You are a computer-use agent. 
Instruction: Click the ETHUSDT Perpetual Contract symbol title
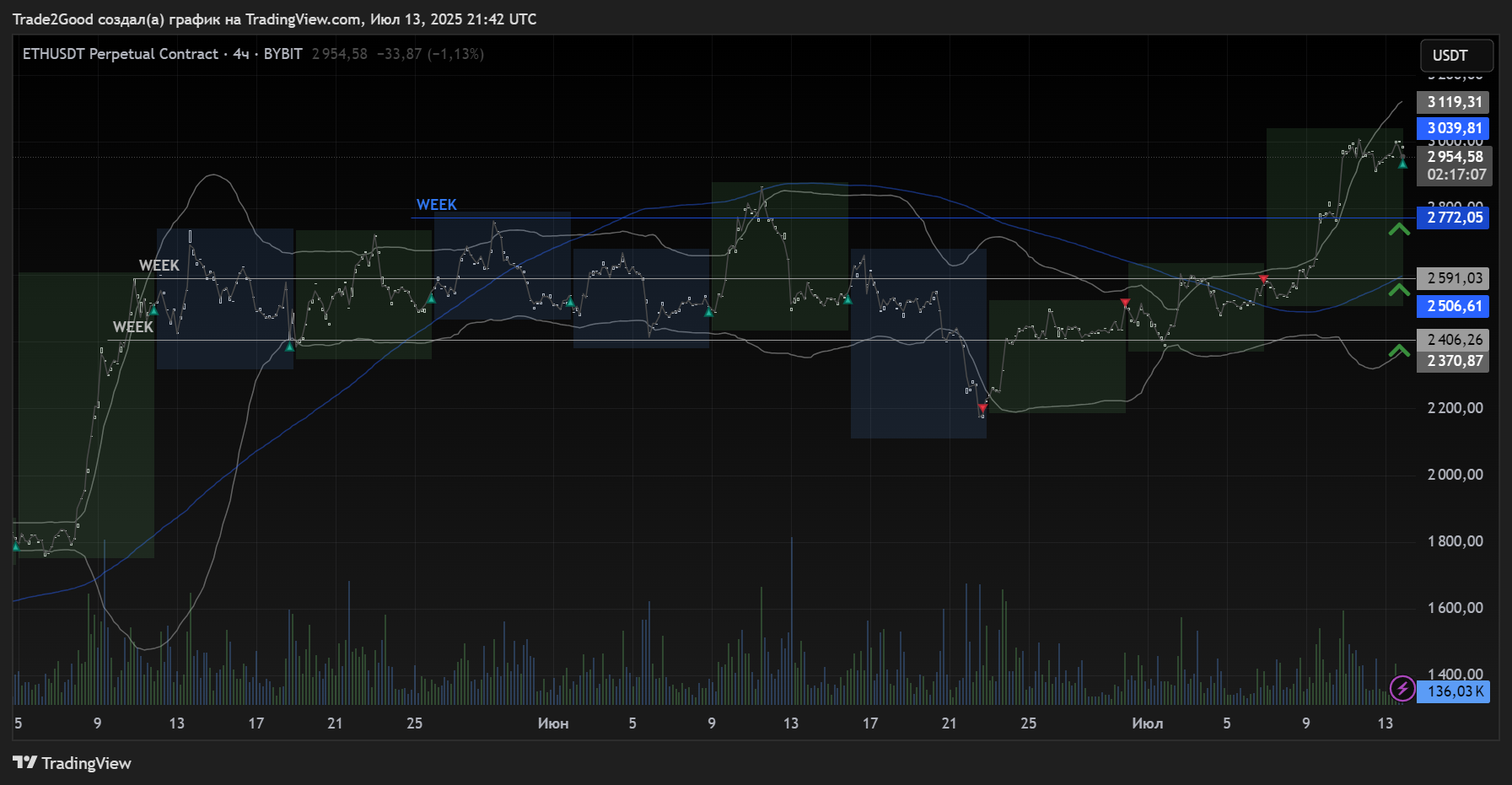pos(120,54)
